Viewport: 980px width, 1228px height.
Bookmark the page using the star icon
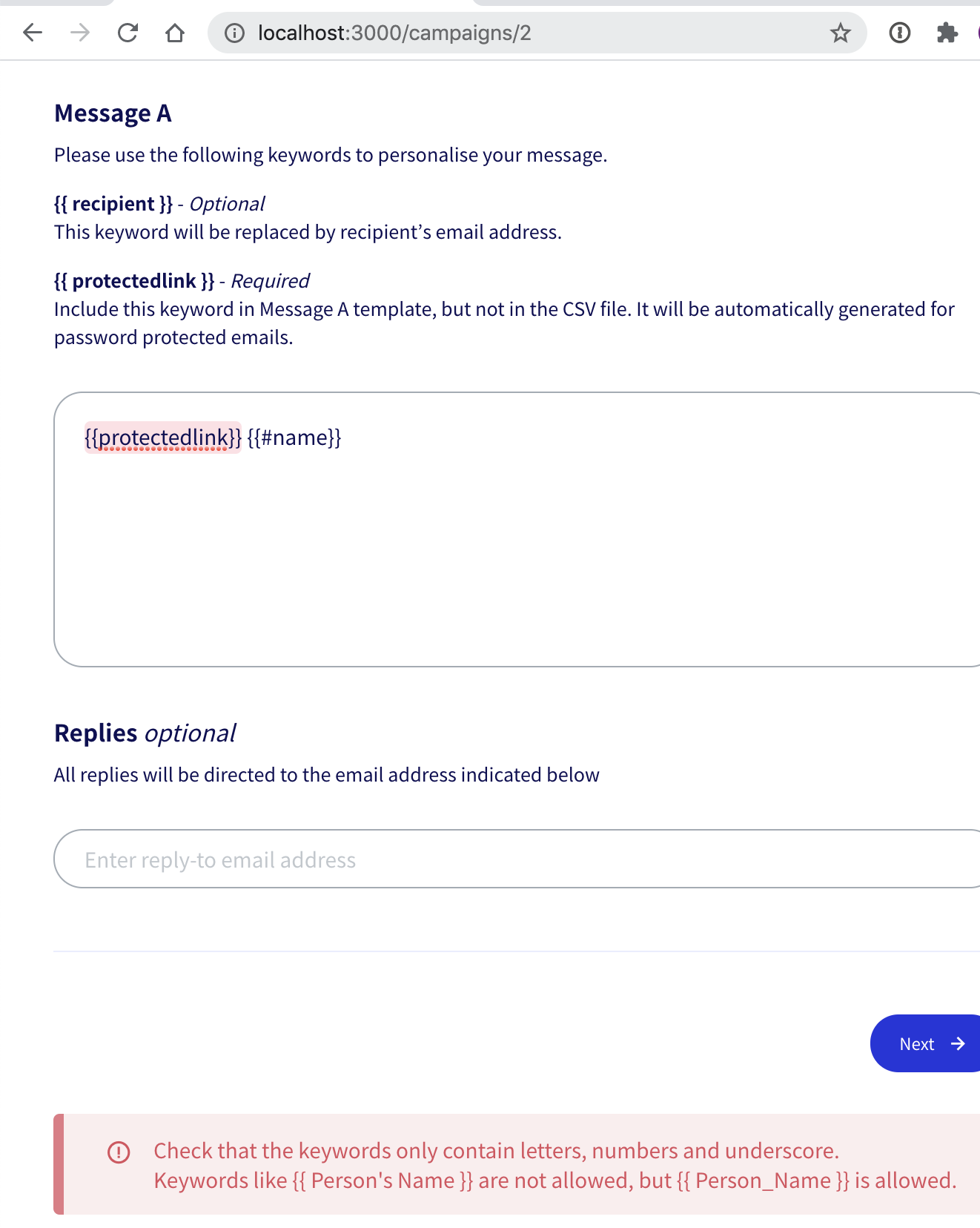click(x=841, y=33)
